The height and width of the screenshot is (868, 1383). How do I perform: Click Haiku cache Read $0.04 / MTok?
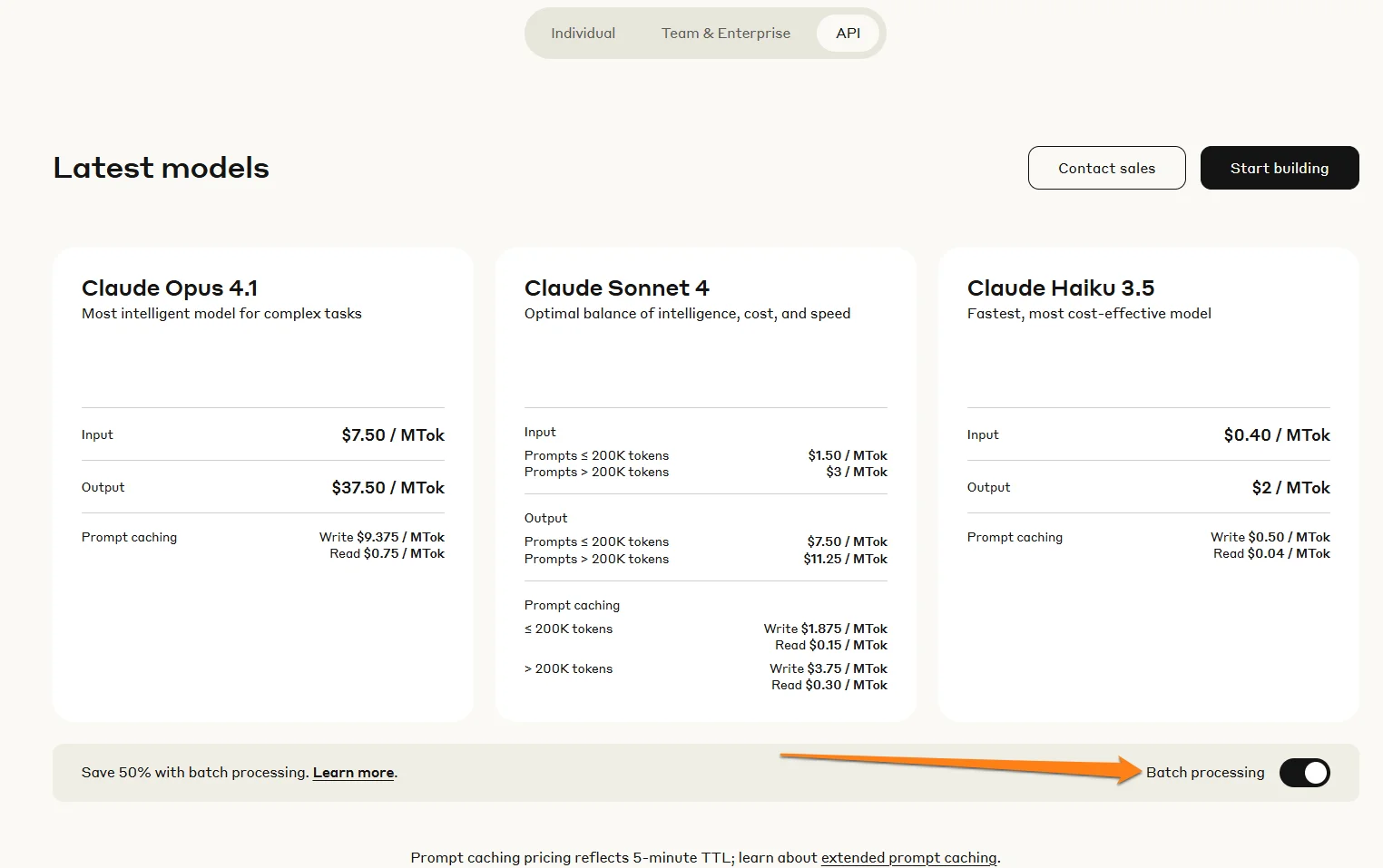[1272, 553]
